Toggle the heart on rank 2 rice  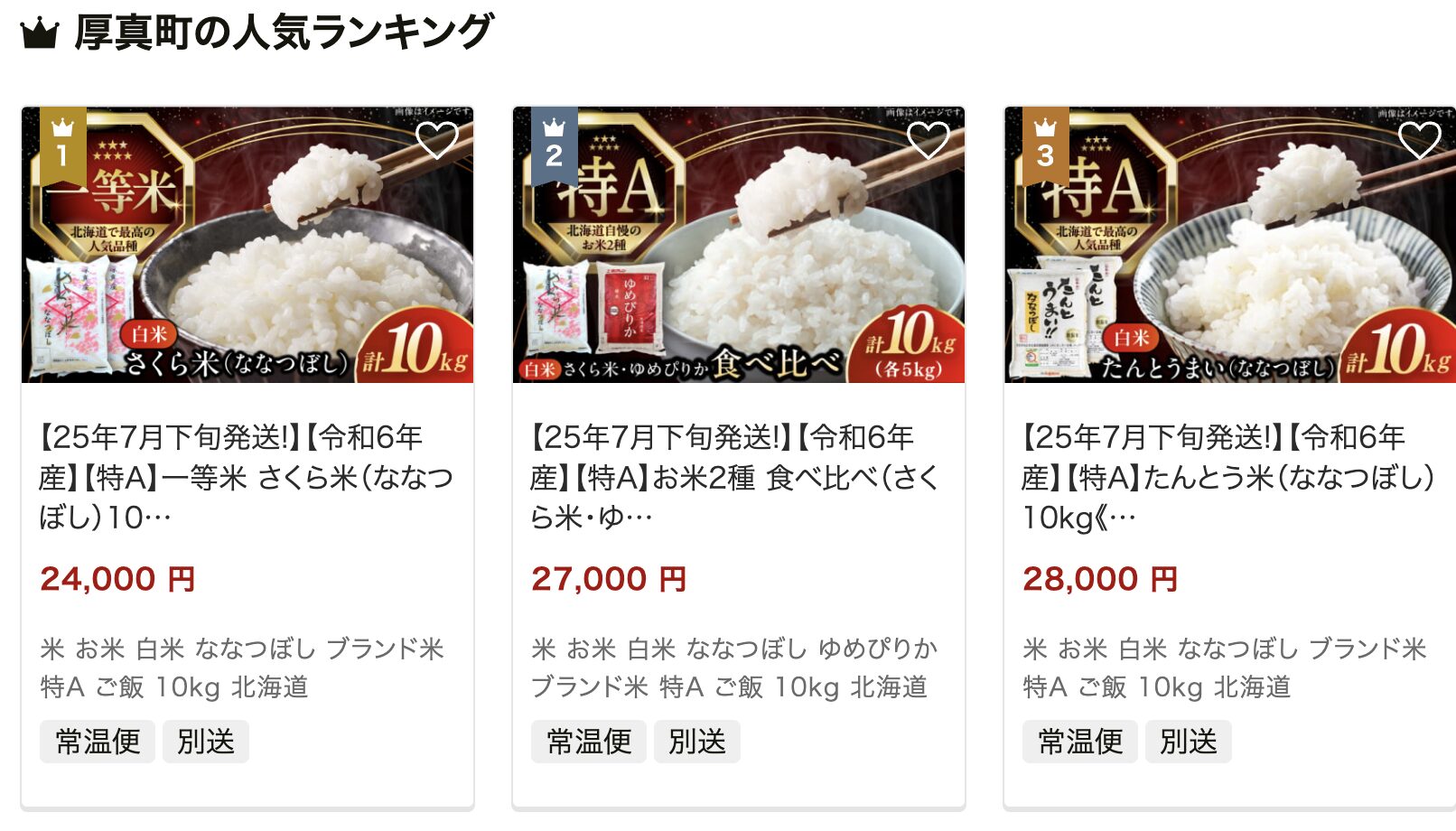coord(929,140)
